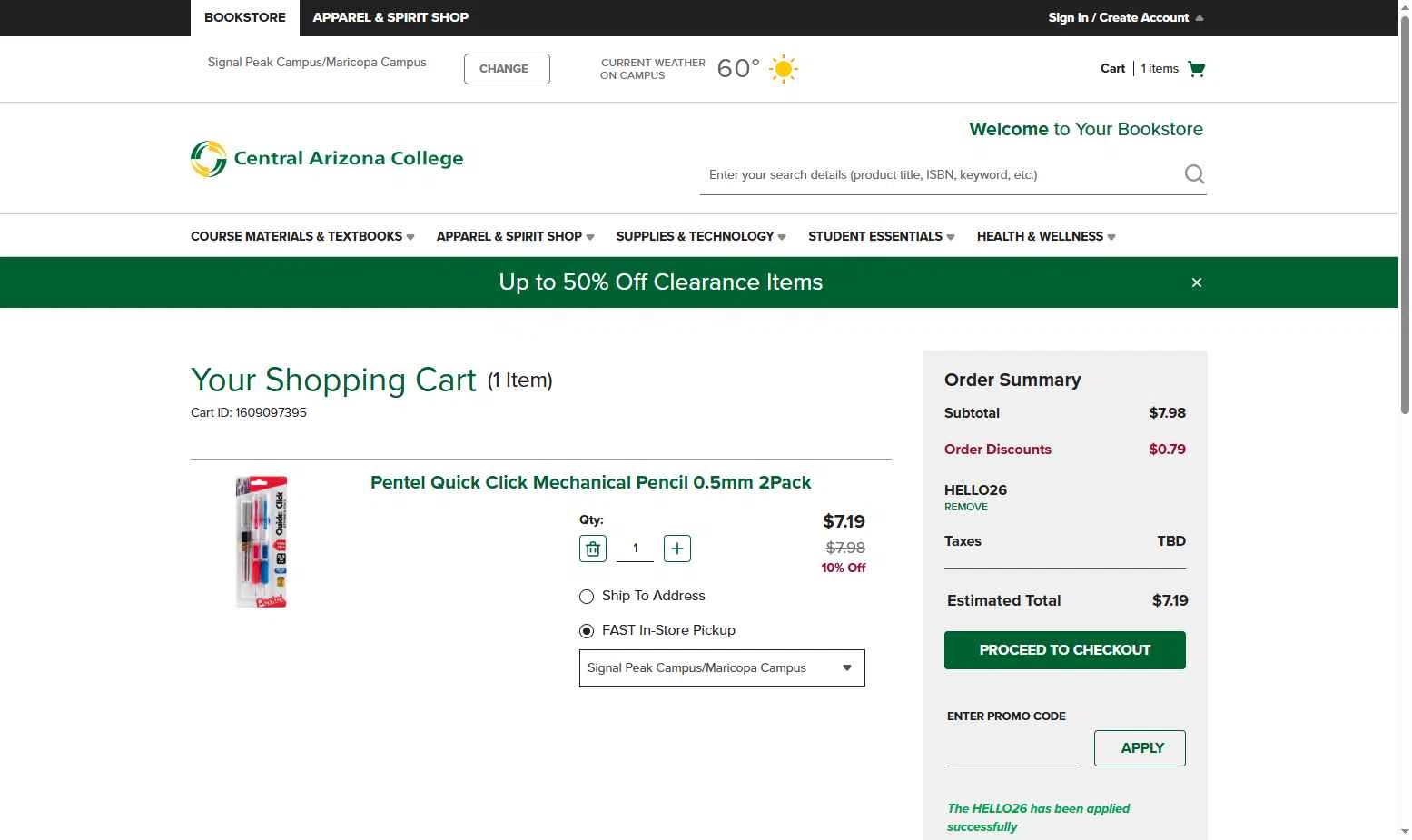This screenshot has width=1412, height=840.
Task: Click the Estimated Total $7.19 value
Action: coord(1170,601)
